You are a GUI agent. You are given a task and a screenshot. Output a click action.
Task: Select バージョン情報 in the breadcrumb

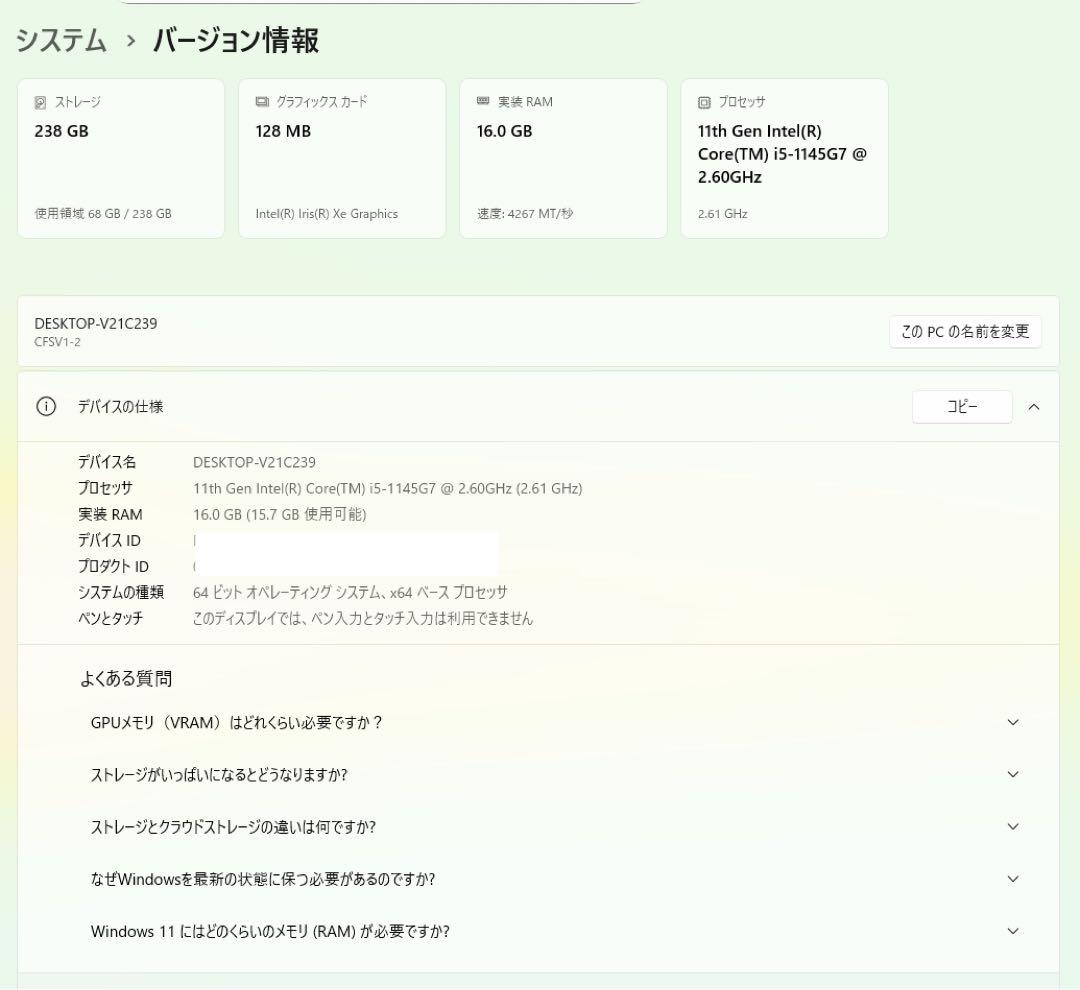point(223,42)
